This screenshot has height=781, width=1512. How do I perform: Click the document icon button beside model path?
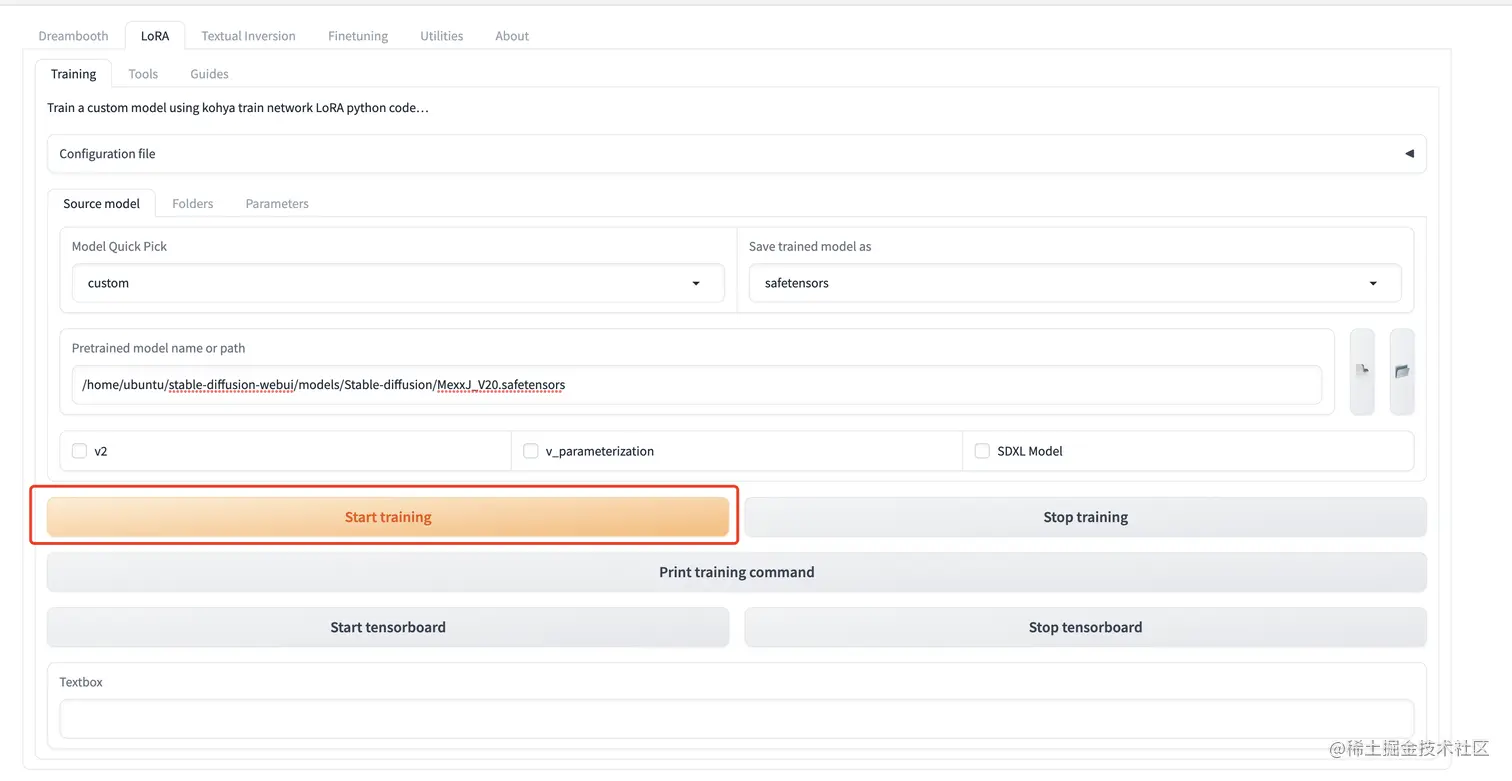[1362, 371]
